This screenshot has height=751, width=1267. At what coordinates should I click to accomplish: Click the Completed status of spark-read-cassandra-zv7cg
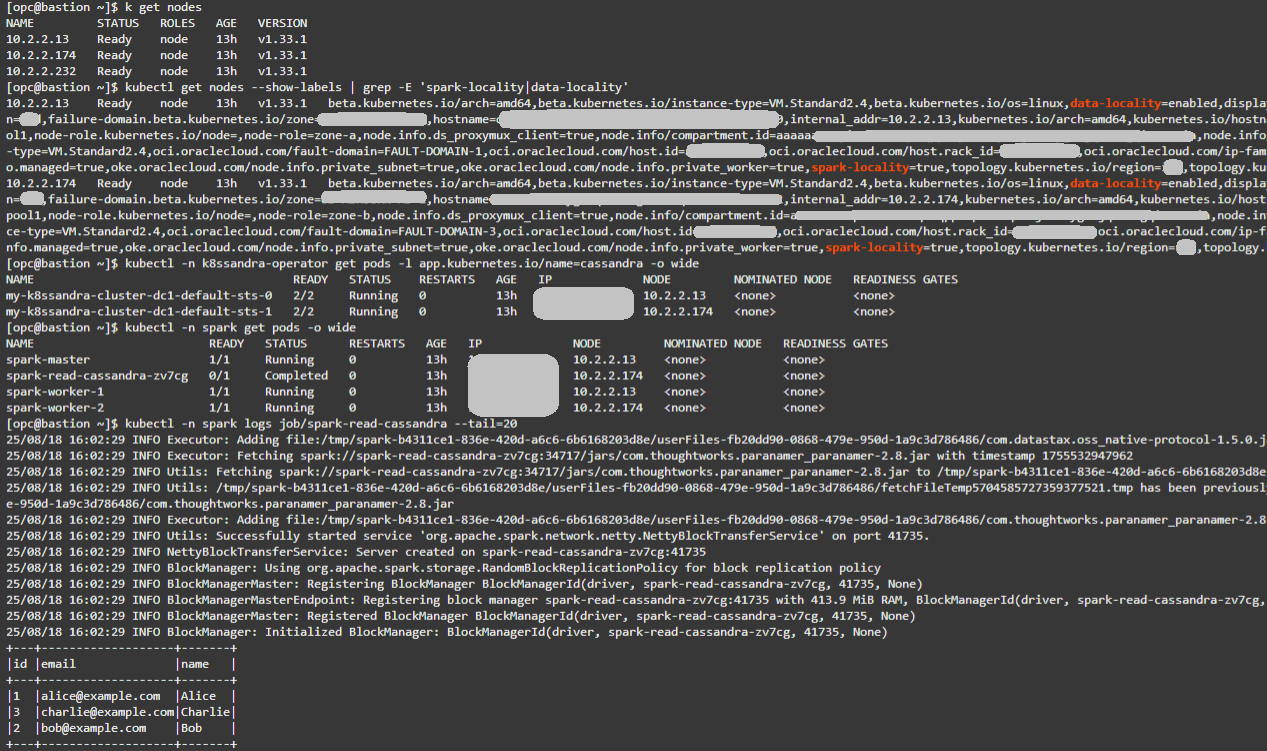pos(297,375)
